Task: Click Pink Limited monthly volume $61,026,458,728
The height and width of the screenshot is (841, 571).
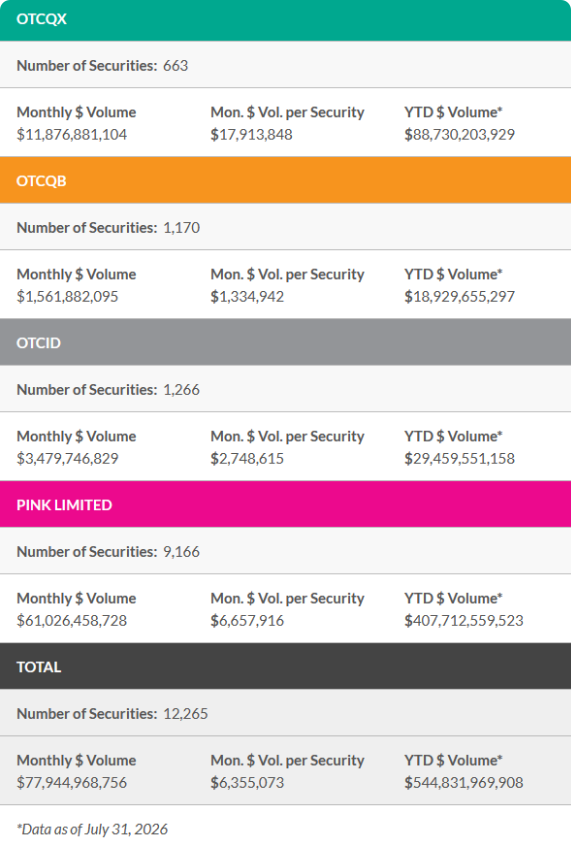Action: pyautogui.click(x=72, y=620)
